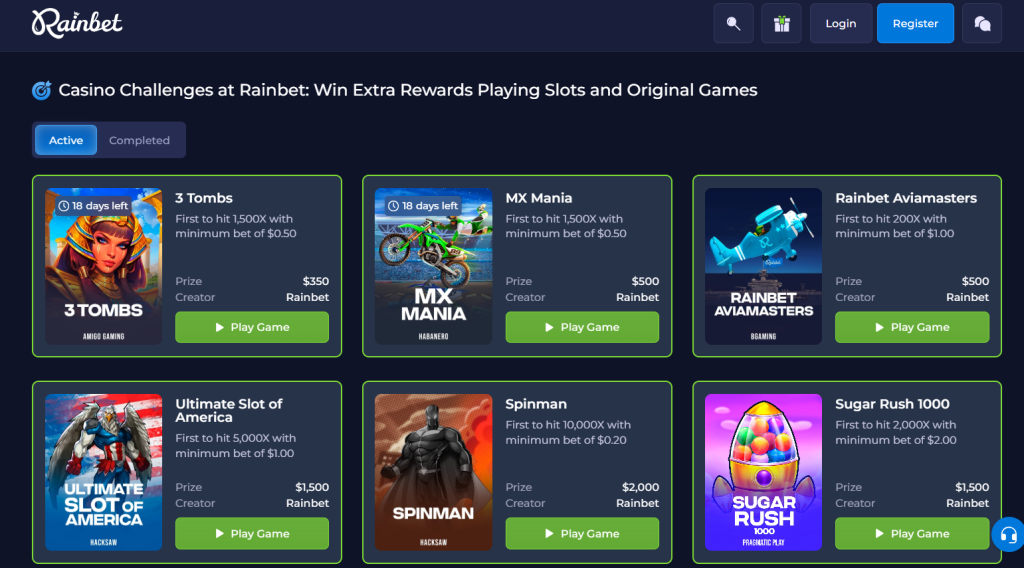This screenshot has width=1024, height=568.
Task: Switch to the Completed tab
Action: 139,140
